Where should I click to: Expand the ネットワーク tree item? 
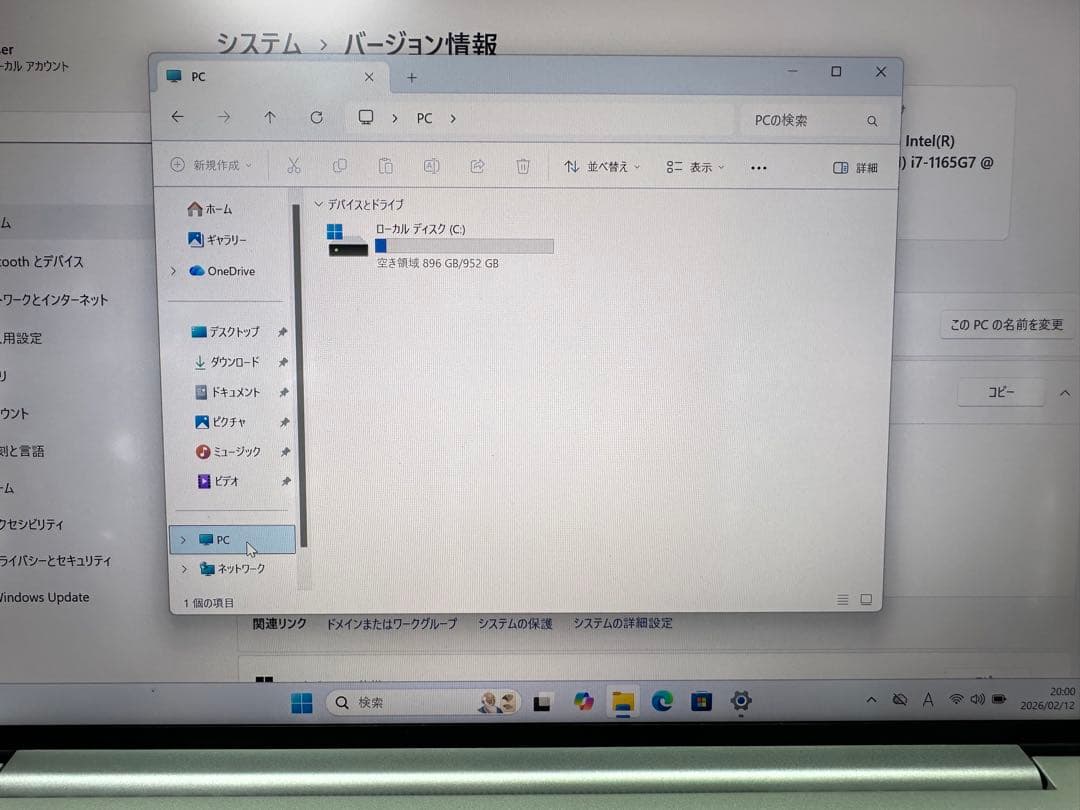pyautogui.click(x=183, y=568)
